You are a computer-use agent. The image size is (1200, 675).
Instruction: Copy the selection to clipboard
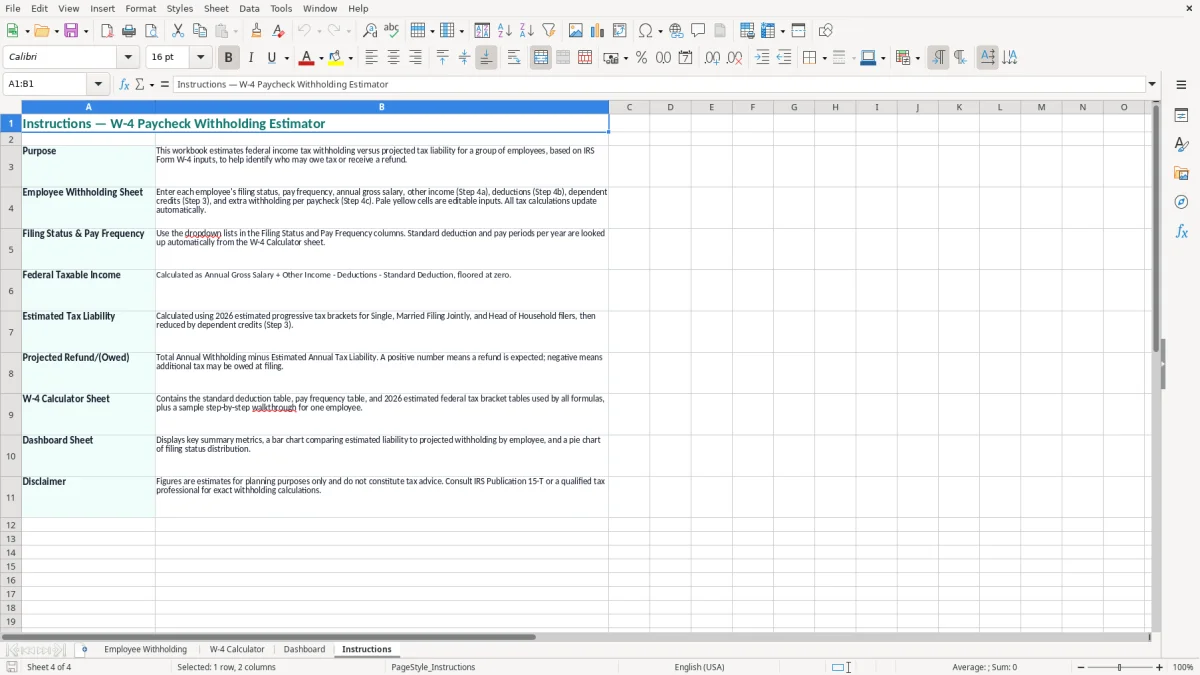click(200, 31)
